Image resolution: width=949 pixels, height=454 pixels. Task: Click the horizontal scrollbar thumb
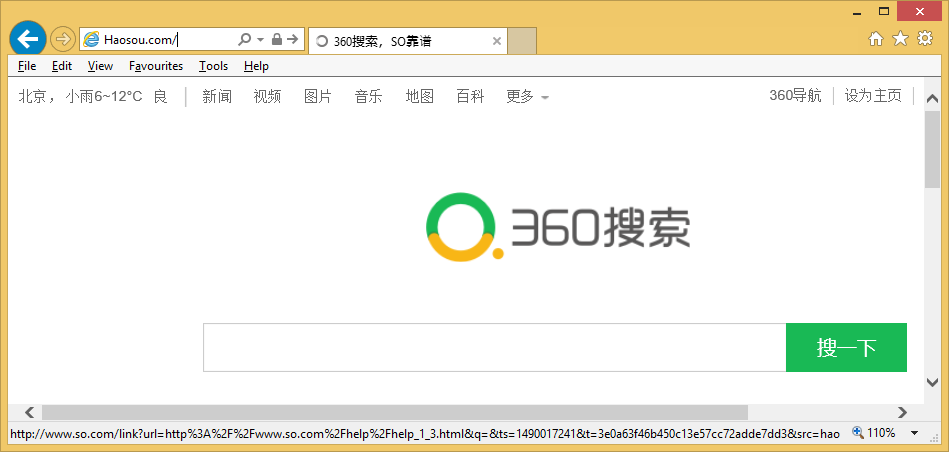394,412
